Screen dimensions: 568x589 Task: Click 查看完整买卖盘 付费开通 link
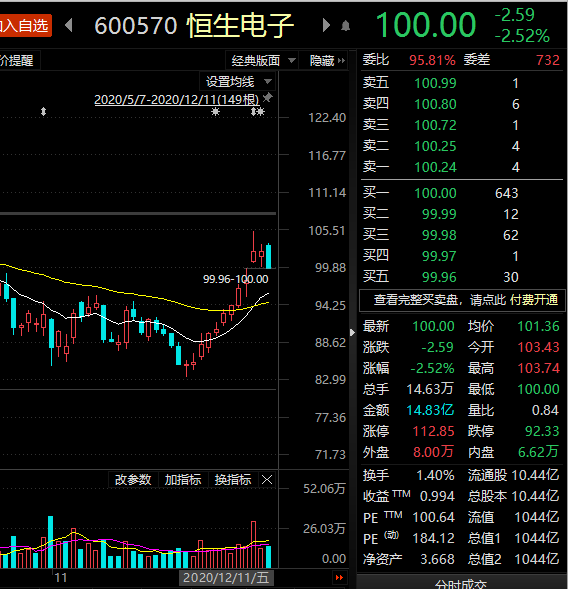tap(462, 300)
